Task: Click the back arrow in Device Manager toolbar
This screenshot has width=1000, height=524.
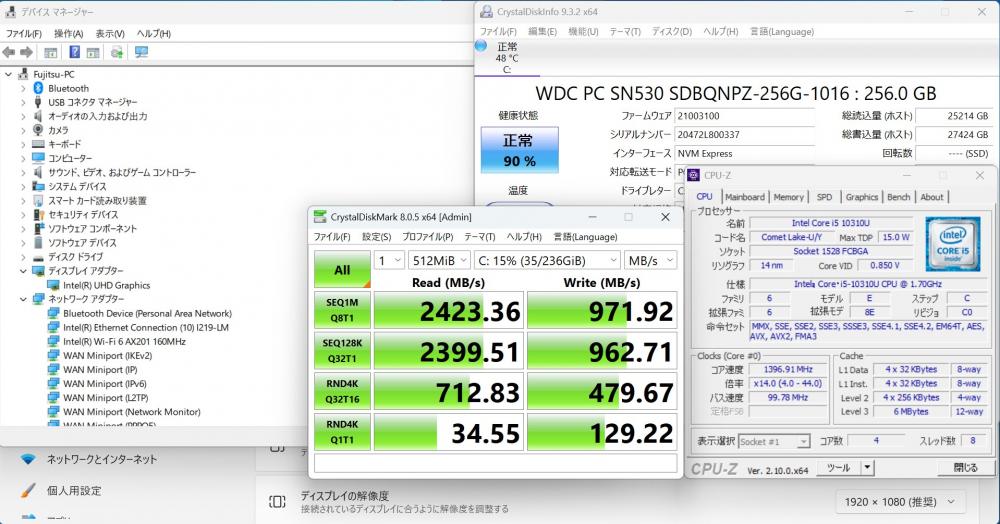Action: click(9, 52)
